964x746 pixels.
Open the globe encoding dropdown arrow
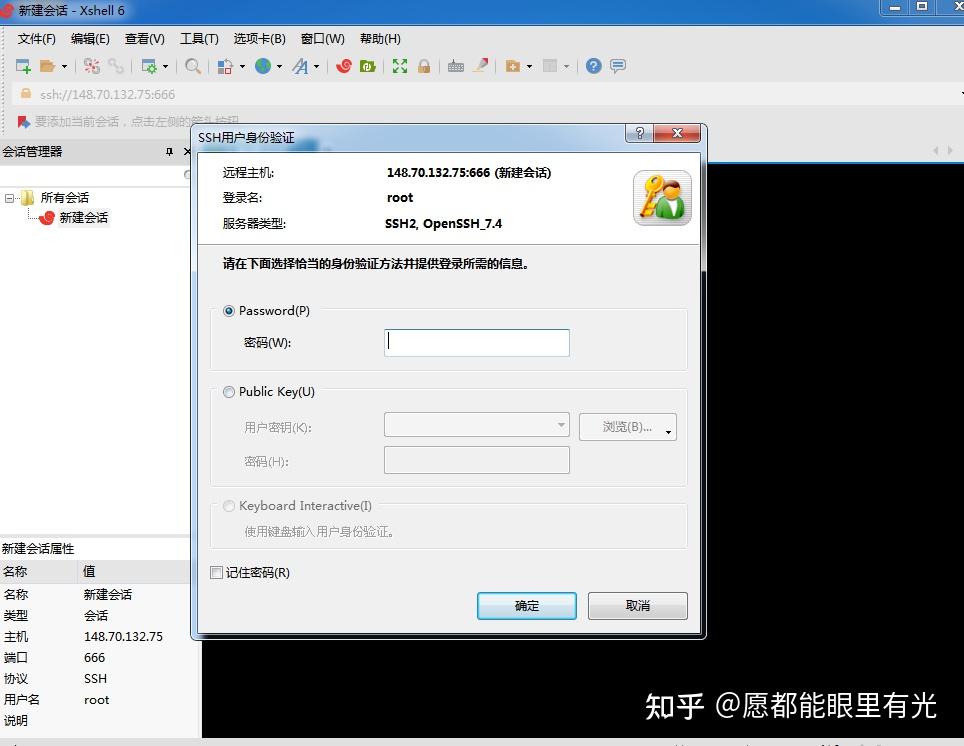[x=279, y=66]
